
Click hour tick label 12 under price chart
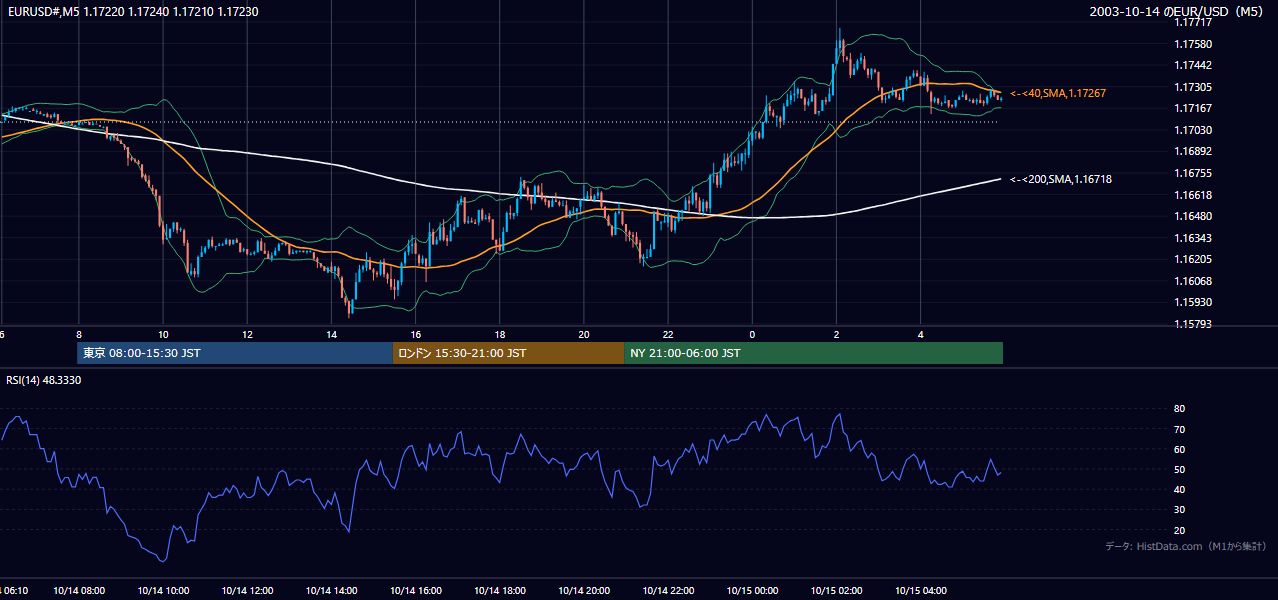tap(247, 335)
